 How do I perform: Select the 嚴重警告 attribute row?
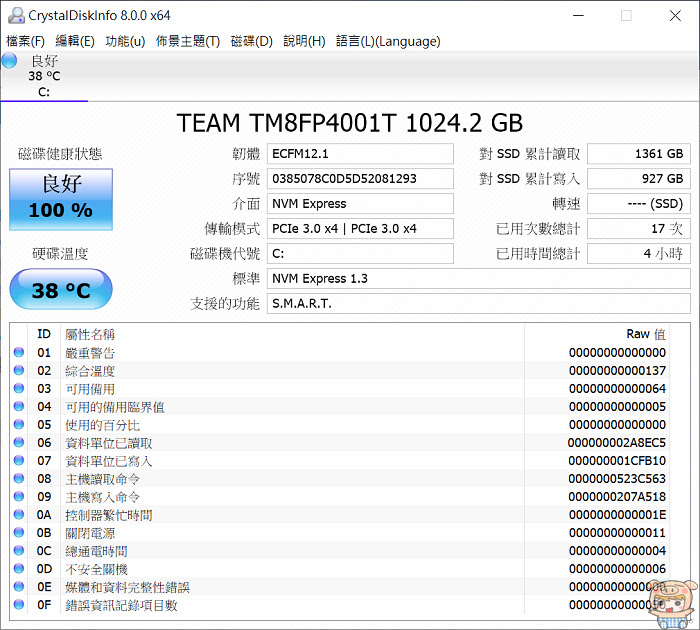pos(340,353)
